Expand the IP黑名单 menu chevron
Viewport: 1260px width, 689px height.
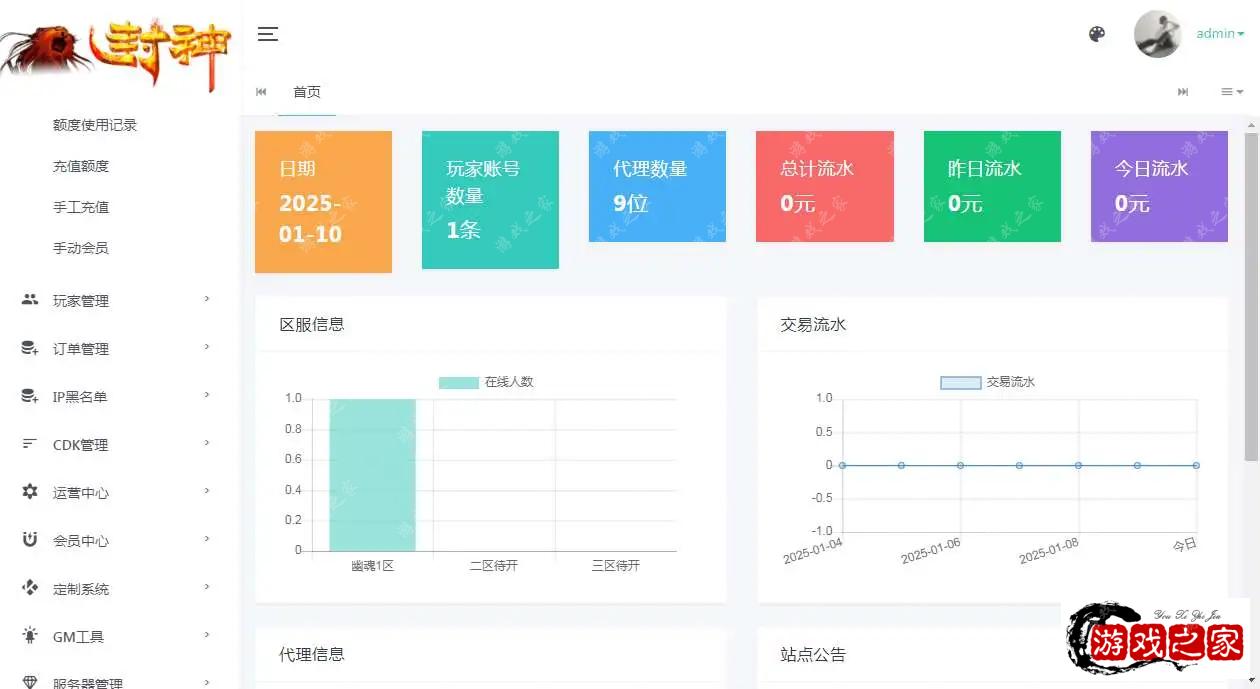[x=207, y=395]
